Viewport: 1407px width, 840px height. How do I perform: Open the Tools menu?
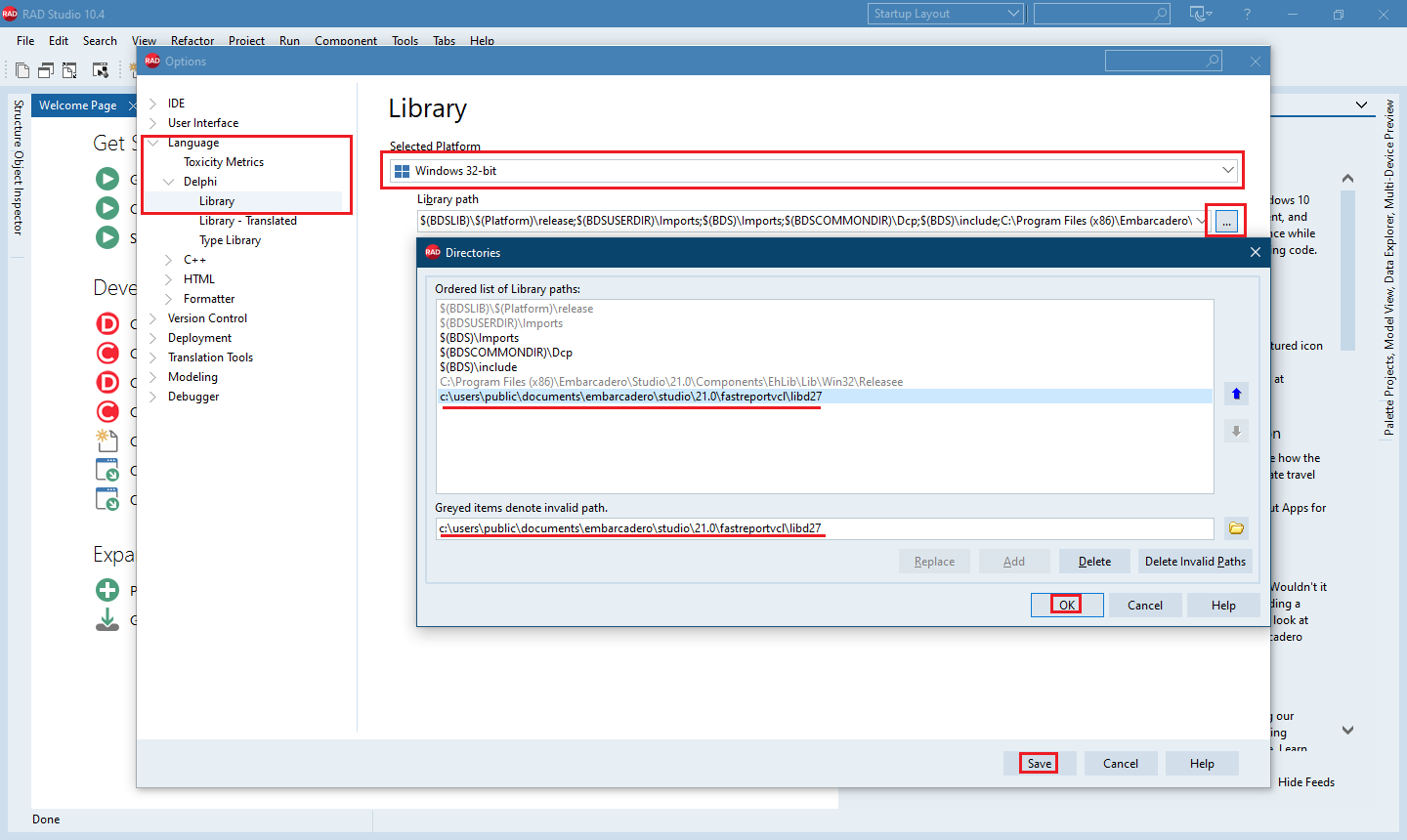405,41
